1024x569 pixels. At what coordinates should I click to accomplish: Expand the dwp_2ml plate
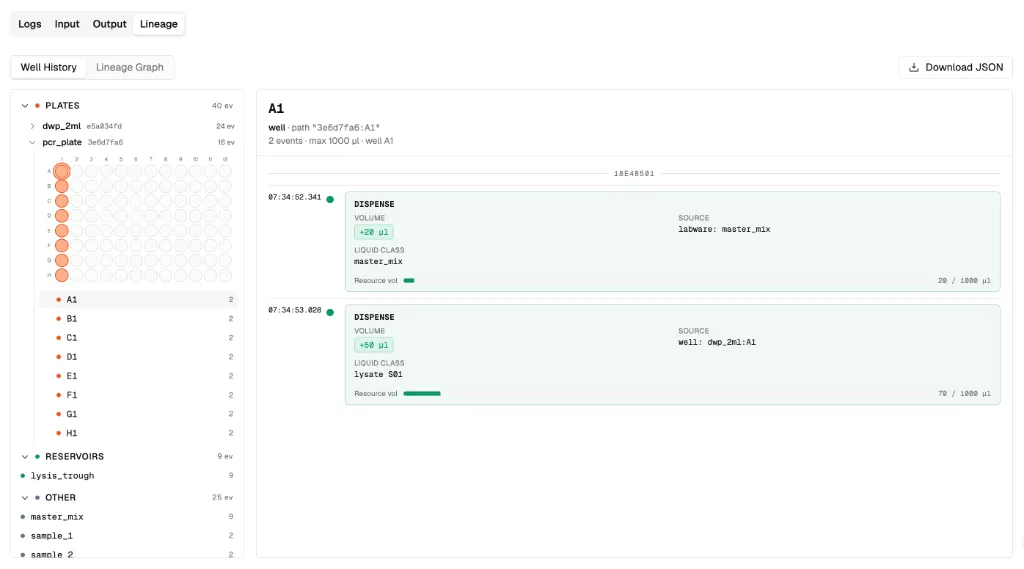[x=32, y=126]
